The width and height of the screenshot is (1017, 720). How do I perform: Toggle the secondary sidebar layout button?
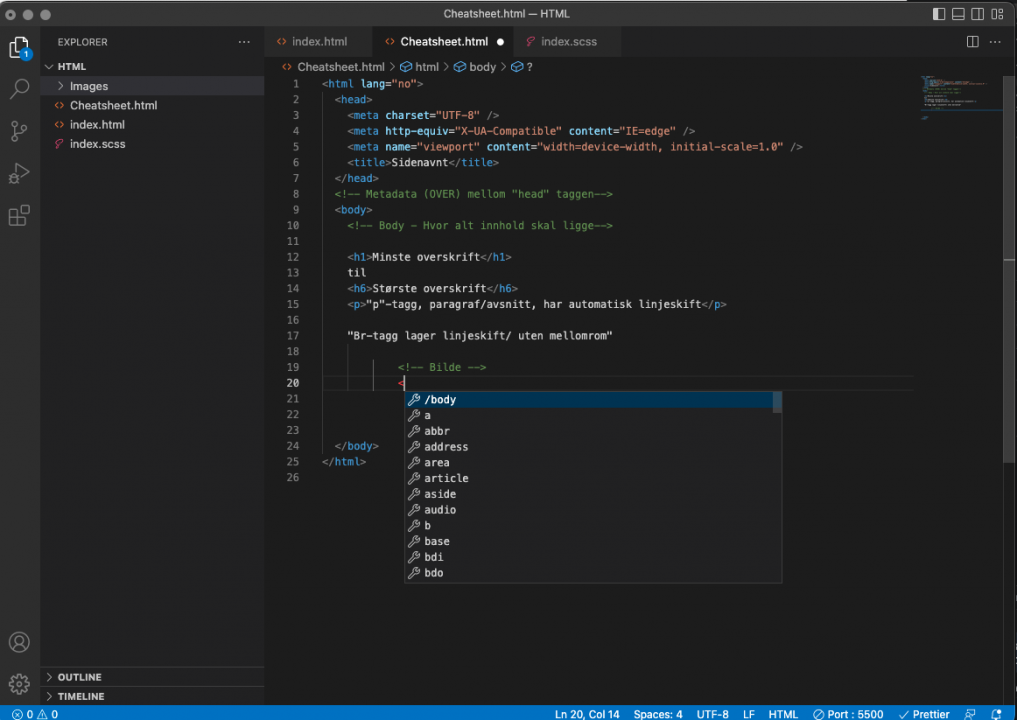pos(977,14)
